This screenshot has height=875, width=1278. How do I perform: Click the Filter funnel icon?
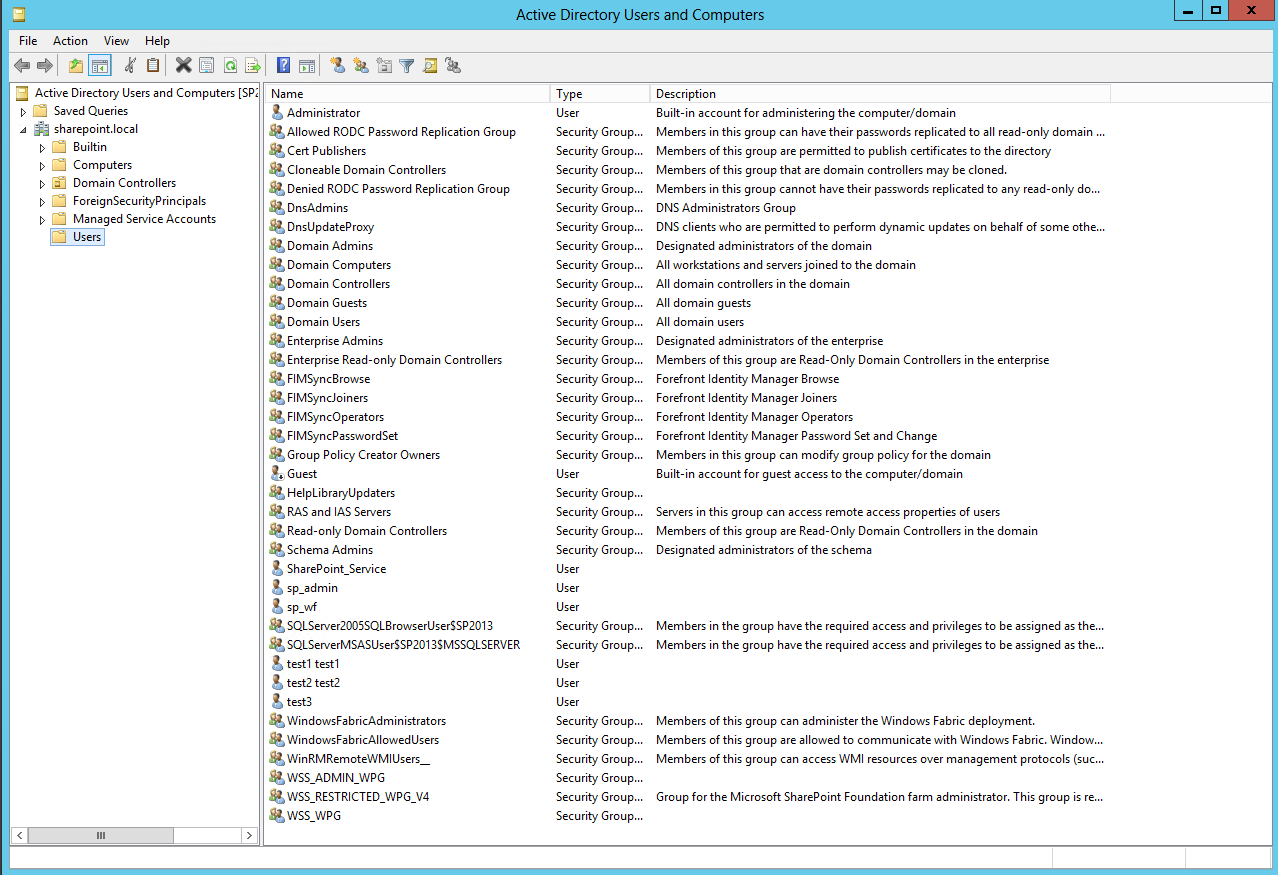click(x=407, y=66)
